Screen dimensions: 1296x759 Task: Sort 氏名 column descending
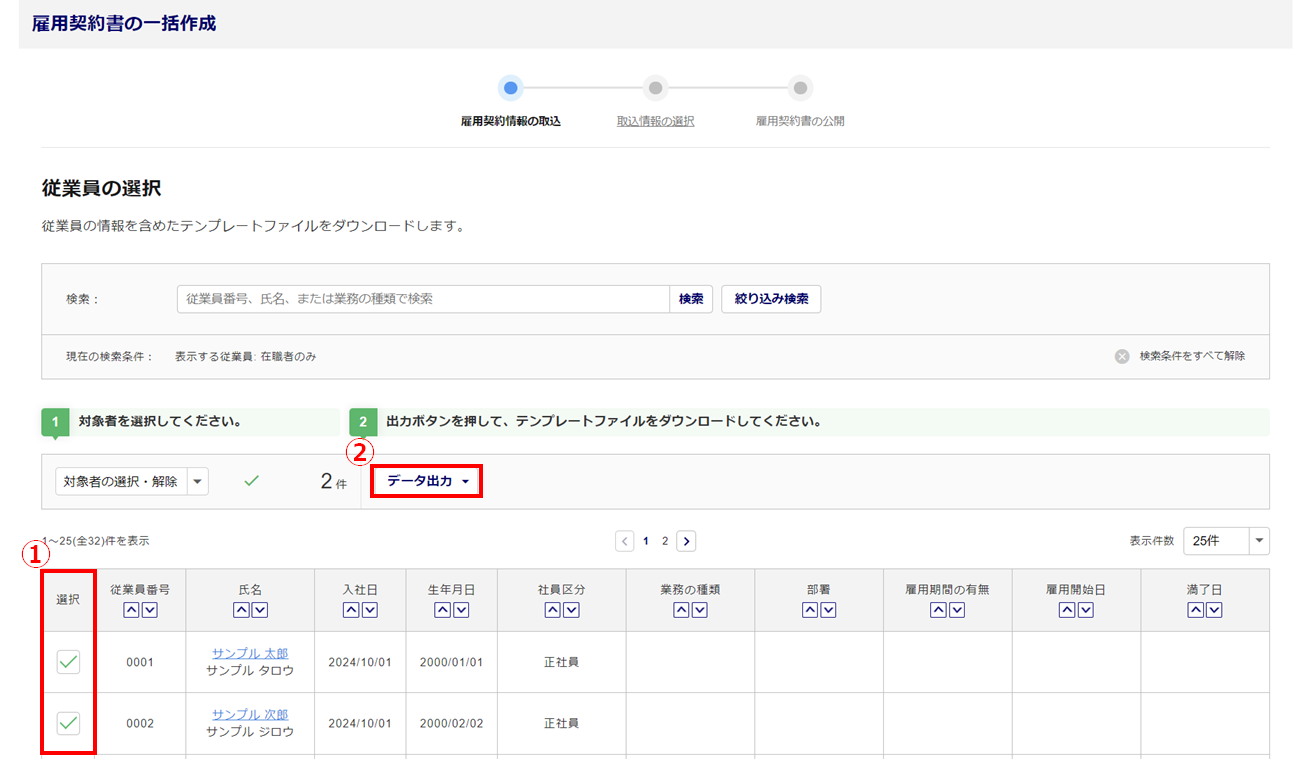point(259,611)
